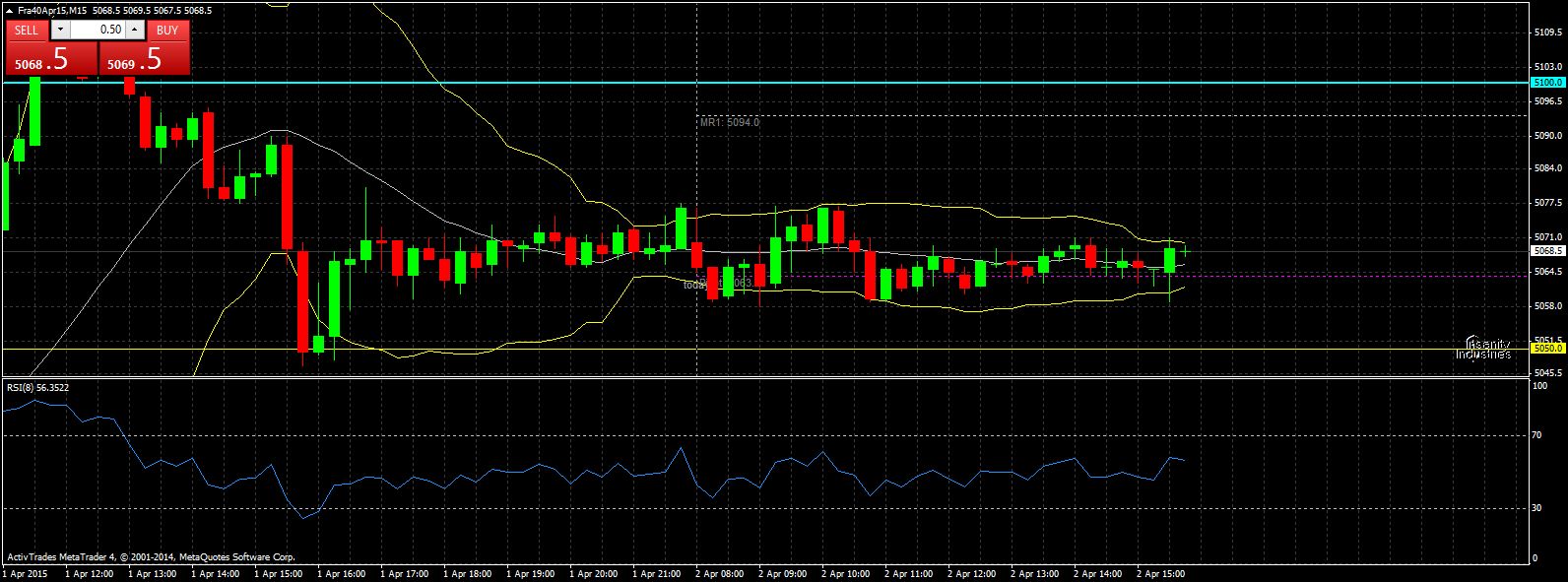Click the 5068.5 sell price tile
Image resolution: width=1568 pixels, height=582 pixels.
coord(51,59)
